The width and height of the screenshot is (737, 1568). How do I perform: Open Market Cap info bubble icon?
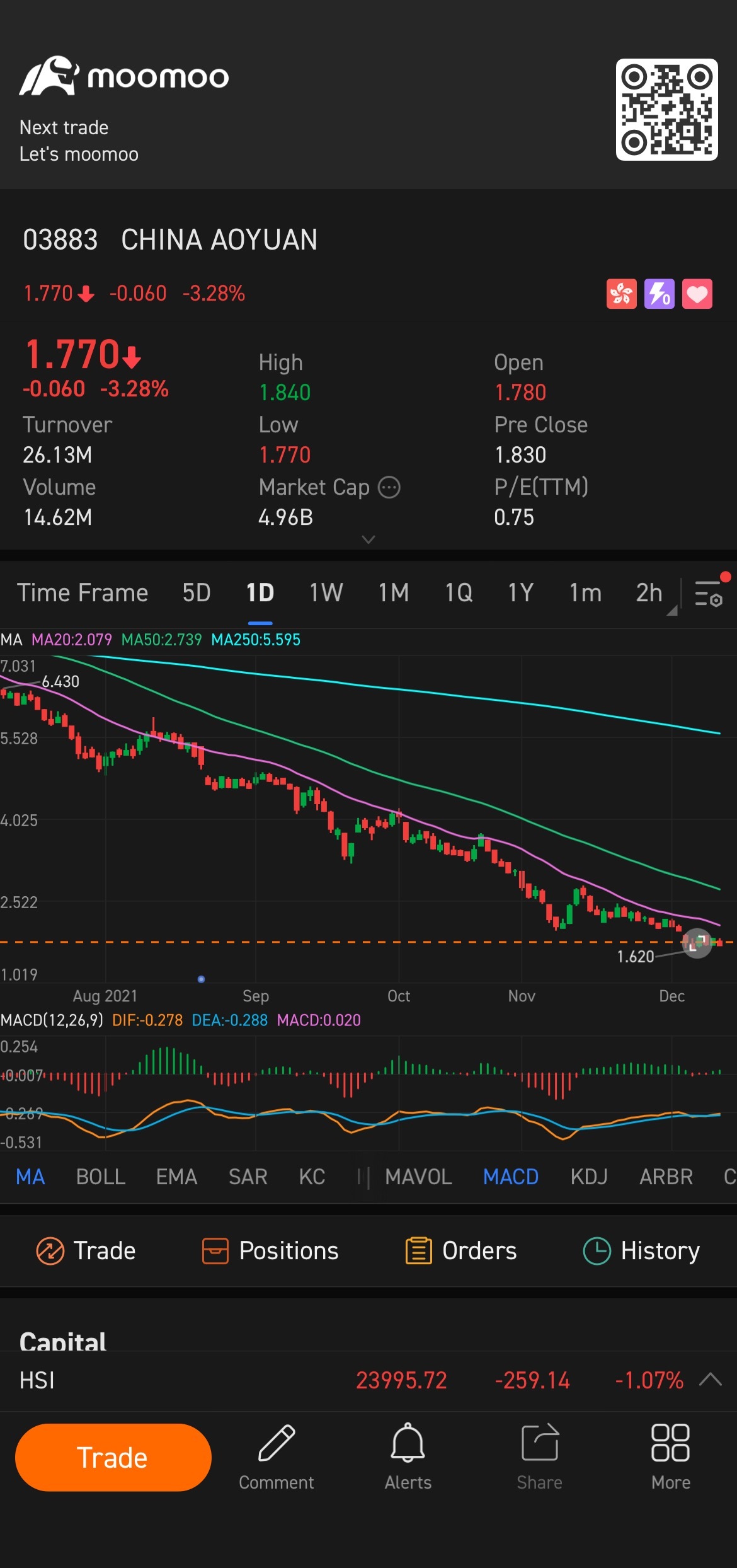(x=389, y=487)
